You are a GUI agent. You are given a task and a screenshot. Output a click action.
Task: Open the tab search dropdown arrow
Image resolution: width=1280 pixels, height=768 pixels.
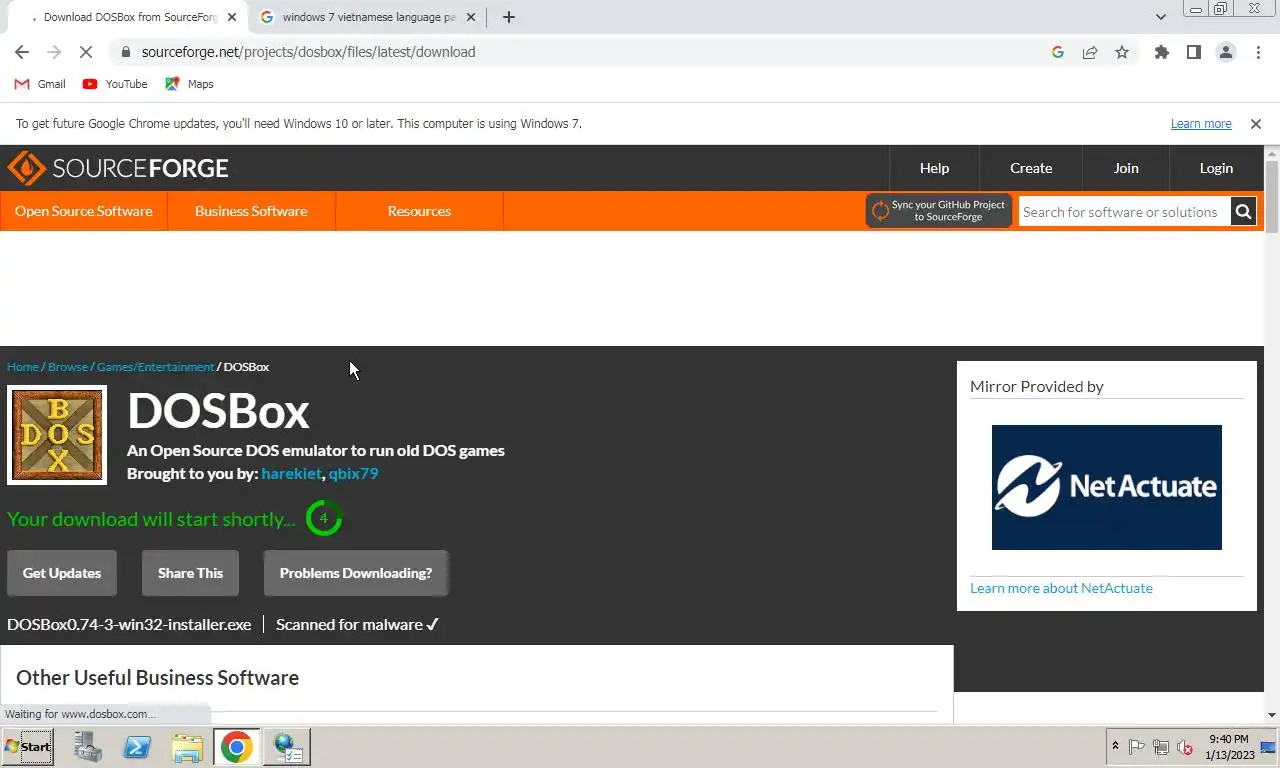coord(1161,17)
